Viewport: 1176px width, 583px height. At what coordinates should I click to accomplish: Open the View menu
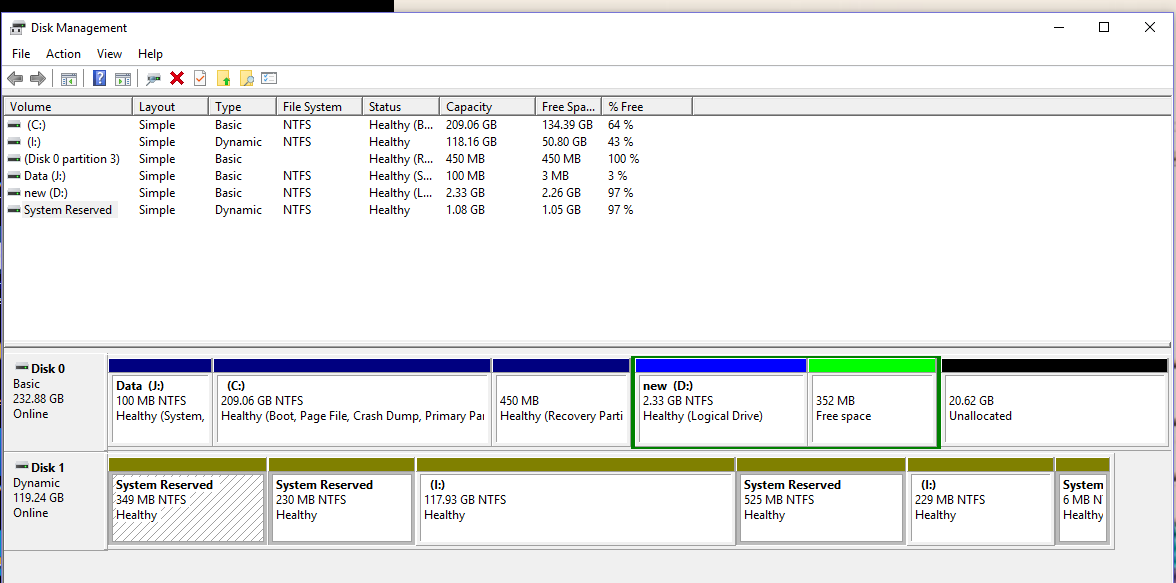click(109, 54)
